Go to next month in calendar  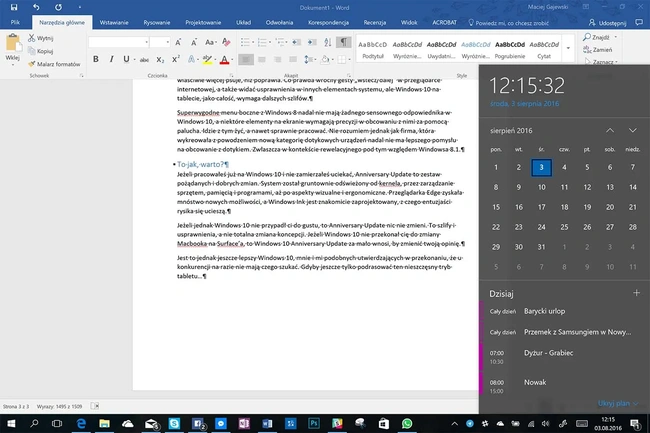633,130
